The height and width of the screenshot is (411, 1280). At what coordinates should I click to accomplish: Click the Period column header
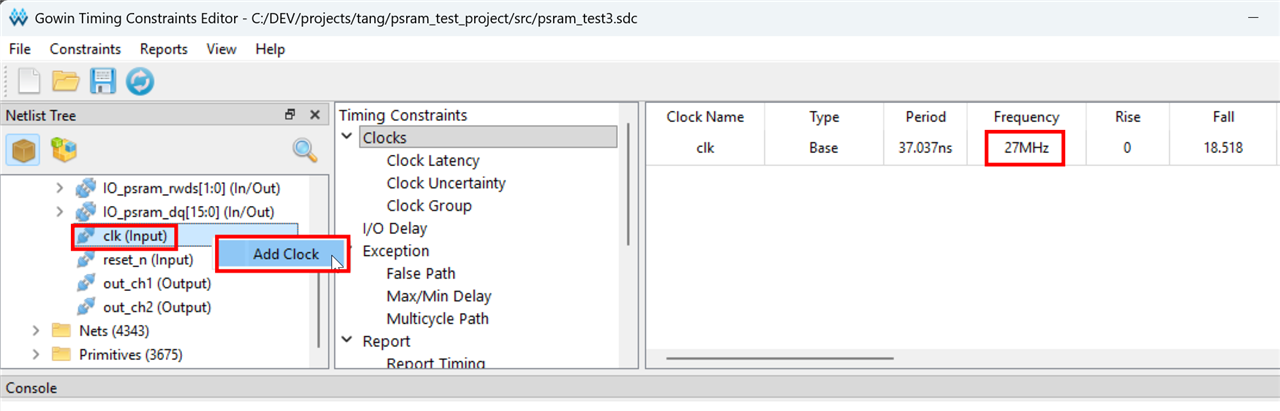925,117
